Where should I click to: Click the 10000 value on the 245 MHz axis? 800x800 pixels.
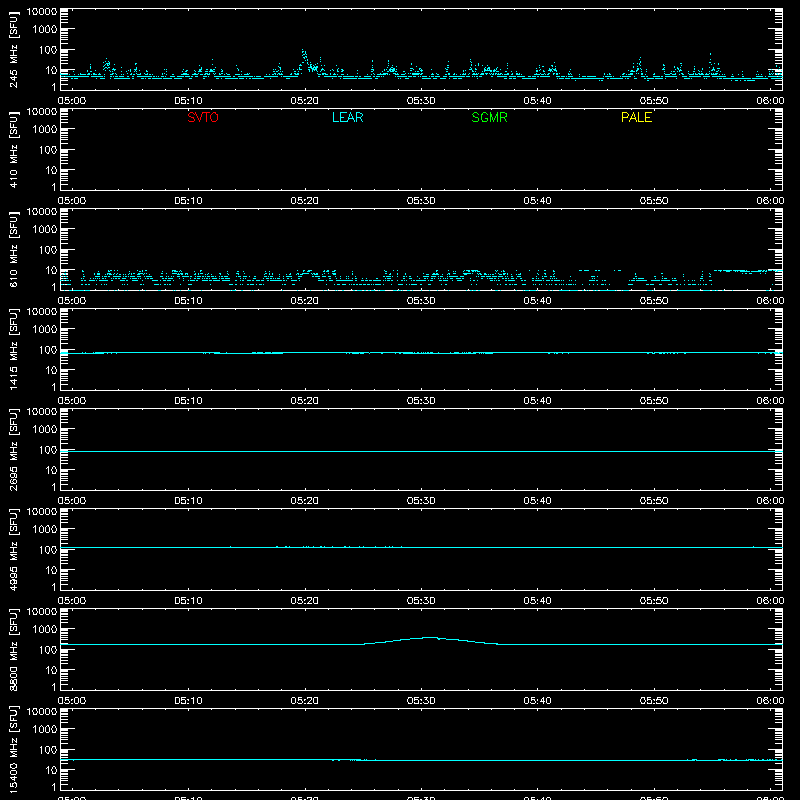[42, 12]
